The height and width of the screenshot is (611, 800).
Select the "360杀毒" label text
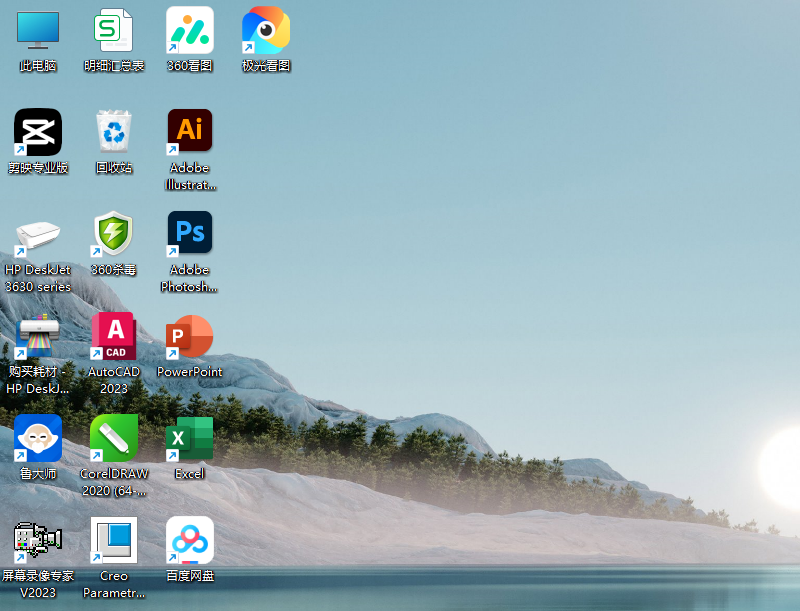(x=113, y=270)
